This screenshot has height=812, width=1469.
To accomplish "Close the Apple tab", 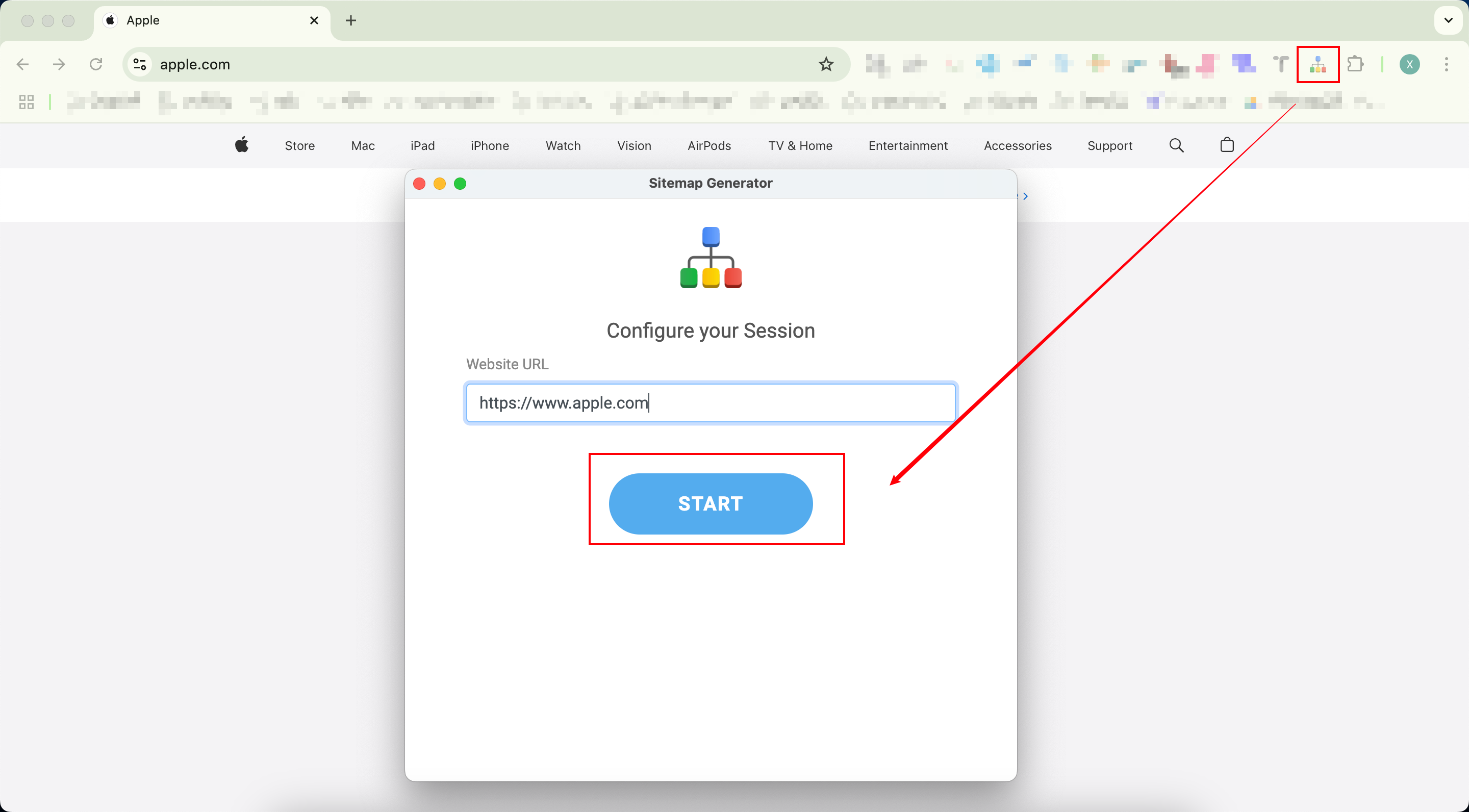I will tap(314, 20).
